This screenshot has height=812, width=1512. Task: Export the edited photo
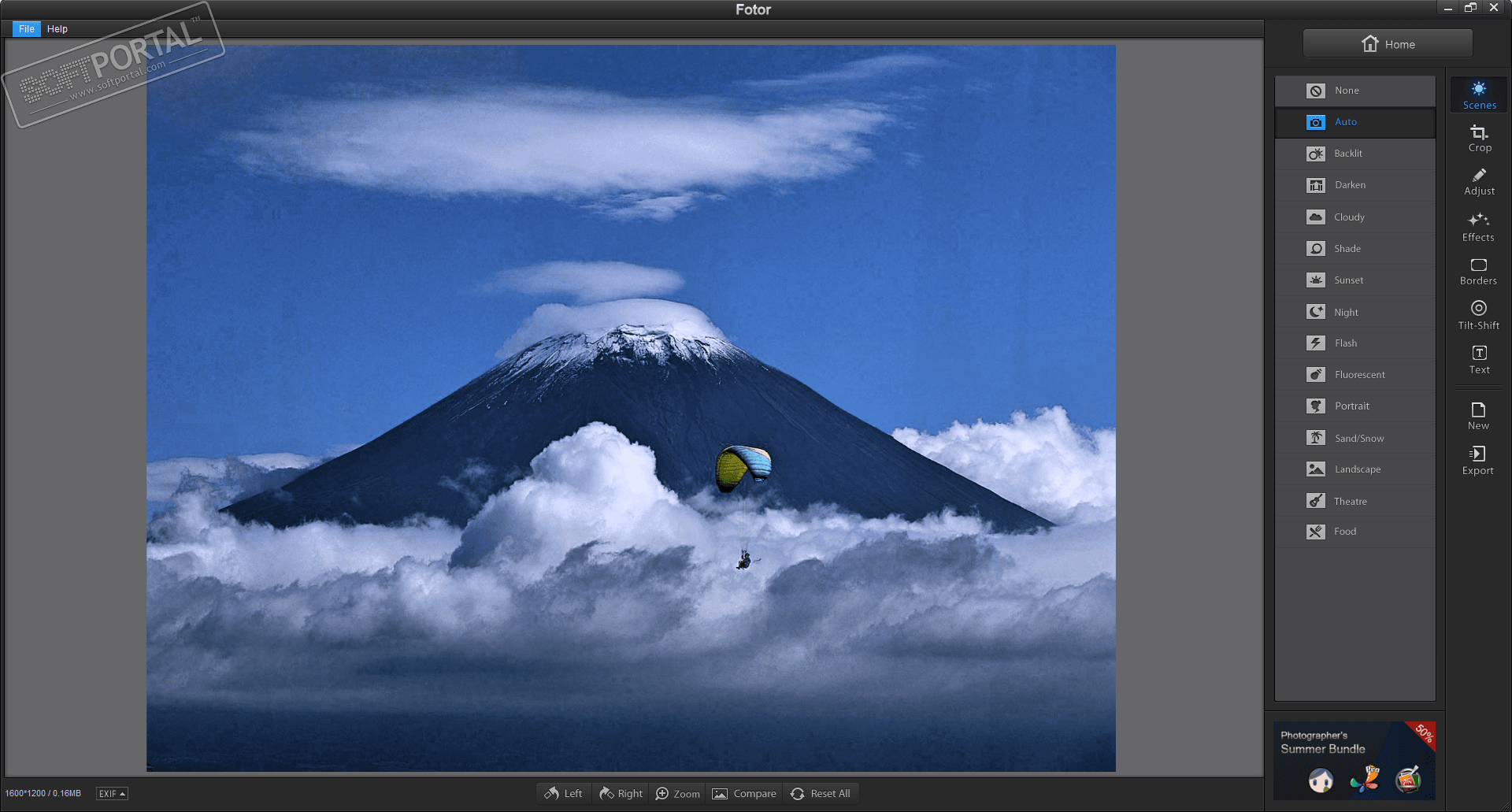(x=1479, y=461)
